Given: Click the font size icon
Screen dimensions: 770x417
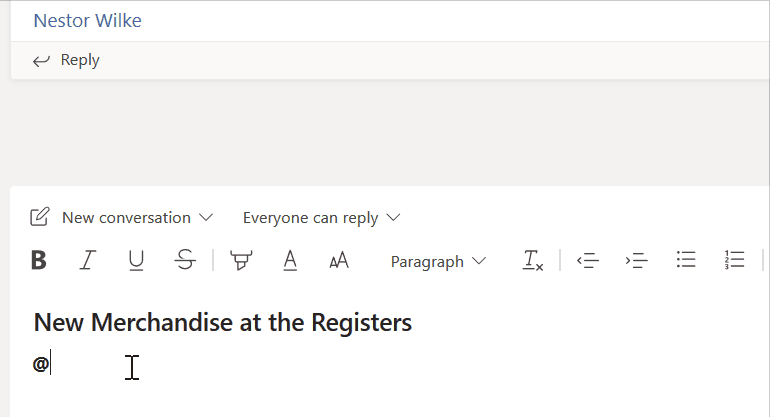Looking at the screenshot, I should tap(339, 261).
